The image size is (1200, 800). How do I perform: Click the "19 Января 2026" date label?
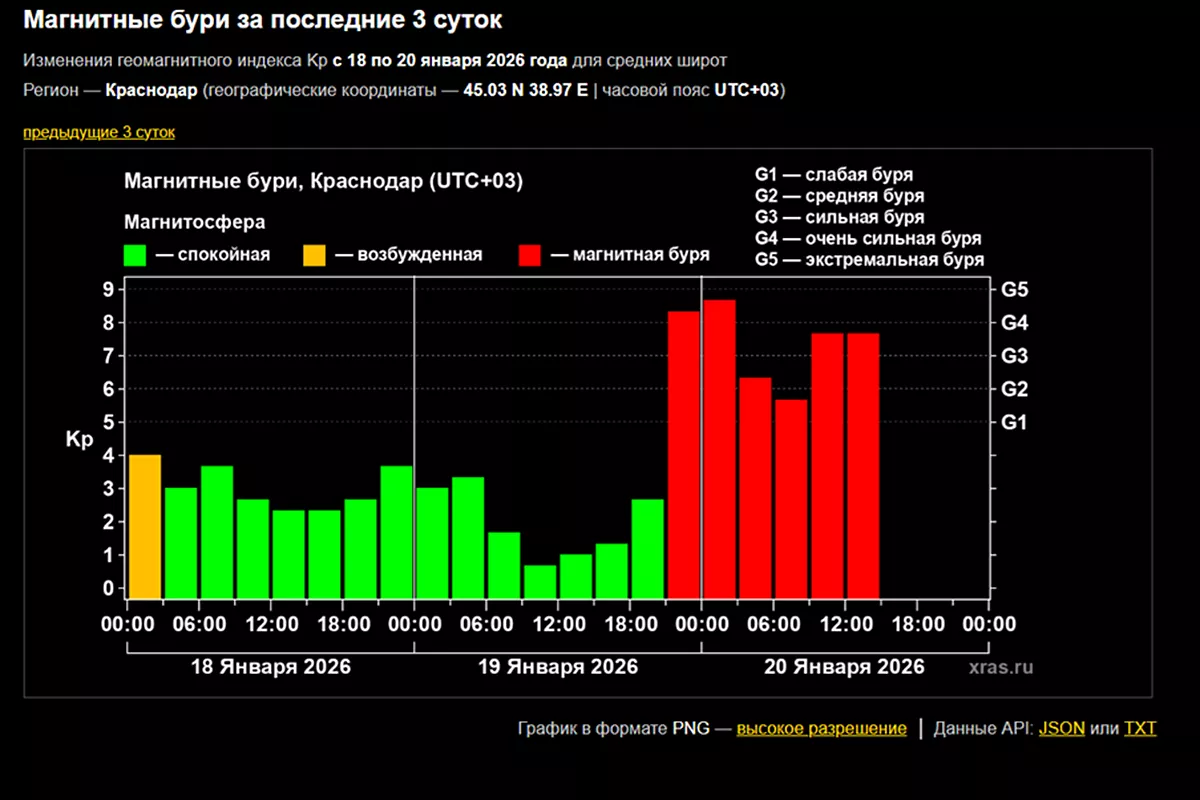coord(558,667)
